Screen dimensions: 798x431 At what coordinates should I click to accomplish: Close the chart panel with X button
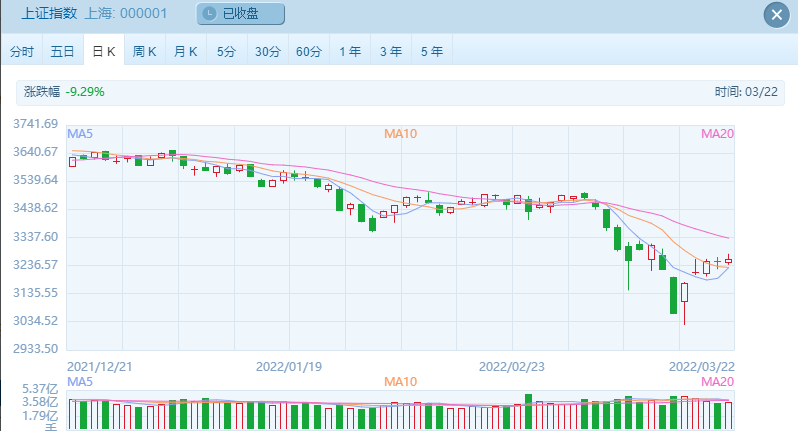pyautogui.click(x=776, y=15)
